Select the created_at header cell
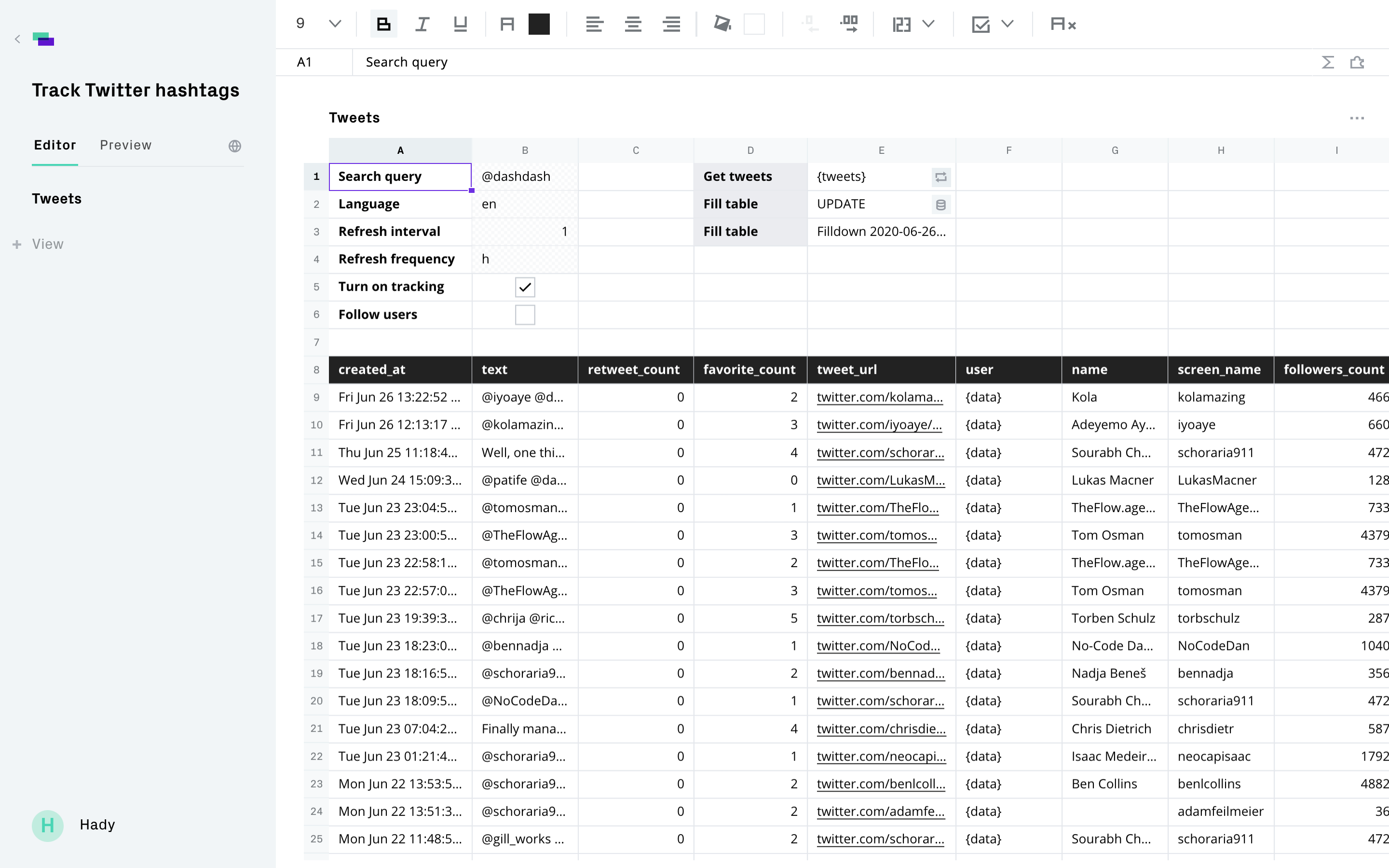The image size is (1389, 868). tap(400, 370)
